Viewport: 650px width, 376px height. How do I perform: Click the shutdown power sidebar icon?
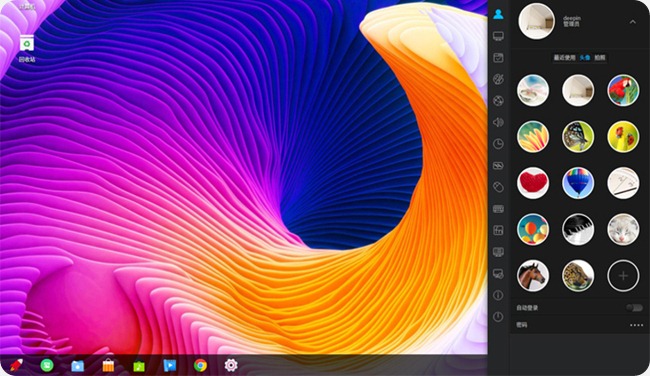click(498, 317)
